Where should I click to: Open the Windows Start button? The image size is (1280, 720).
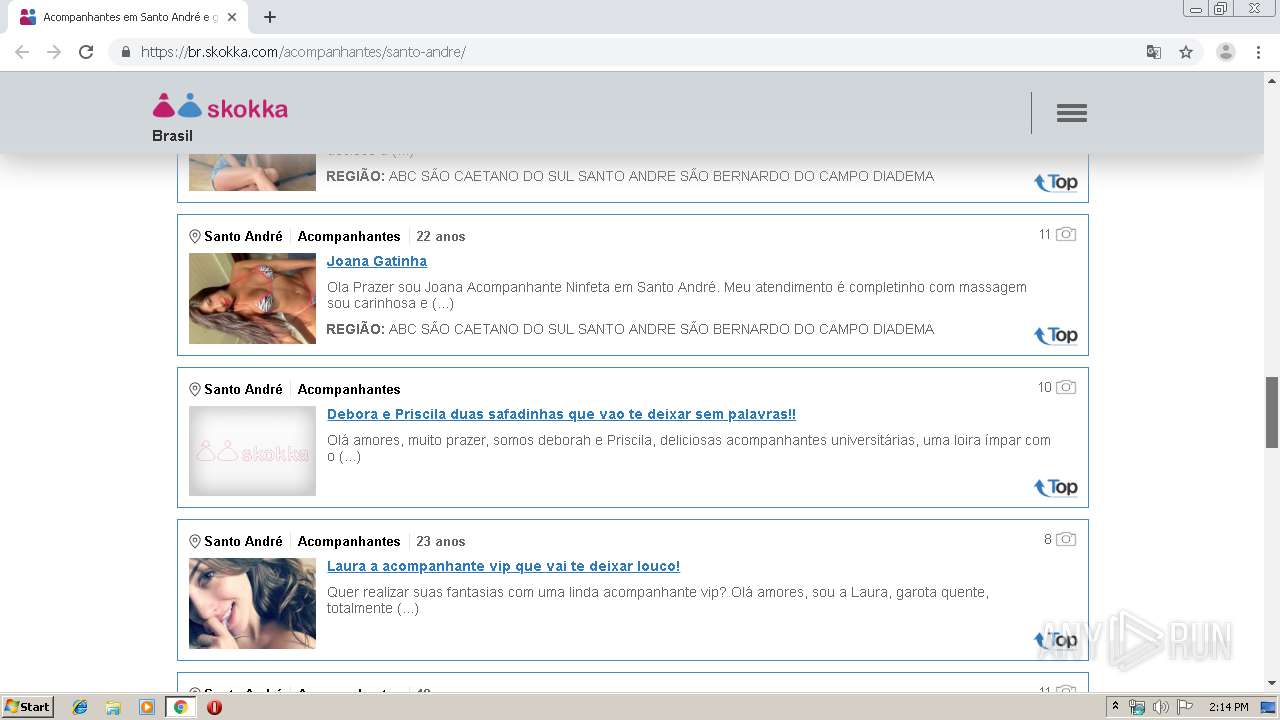click(x=28, y=707)
